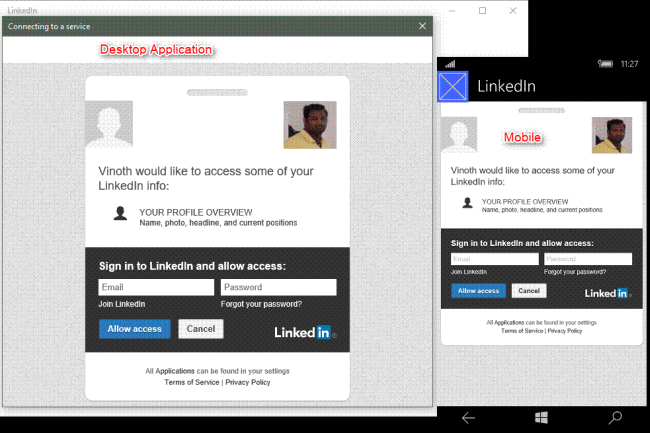650x433 pixels.
Task: Click the LinkedIn logo in desktop dialog
Action: pos(305,332)
